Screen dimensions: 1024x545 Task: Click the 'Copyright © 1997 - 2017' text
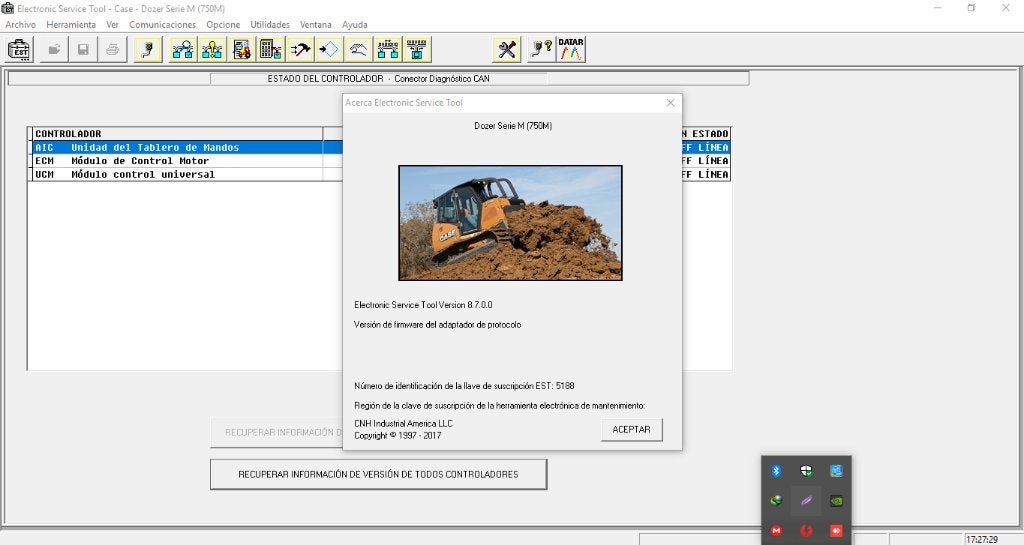tap(398, 435)
